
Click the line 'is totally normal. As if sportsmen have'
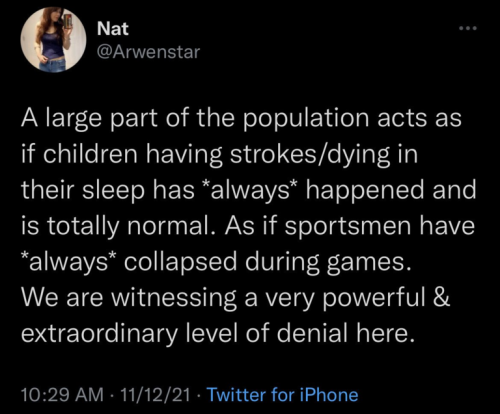click(248, 226)
